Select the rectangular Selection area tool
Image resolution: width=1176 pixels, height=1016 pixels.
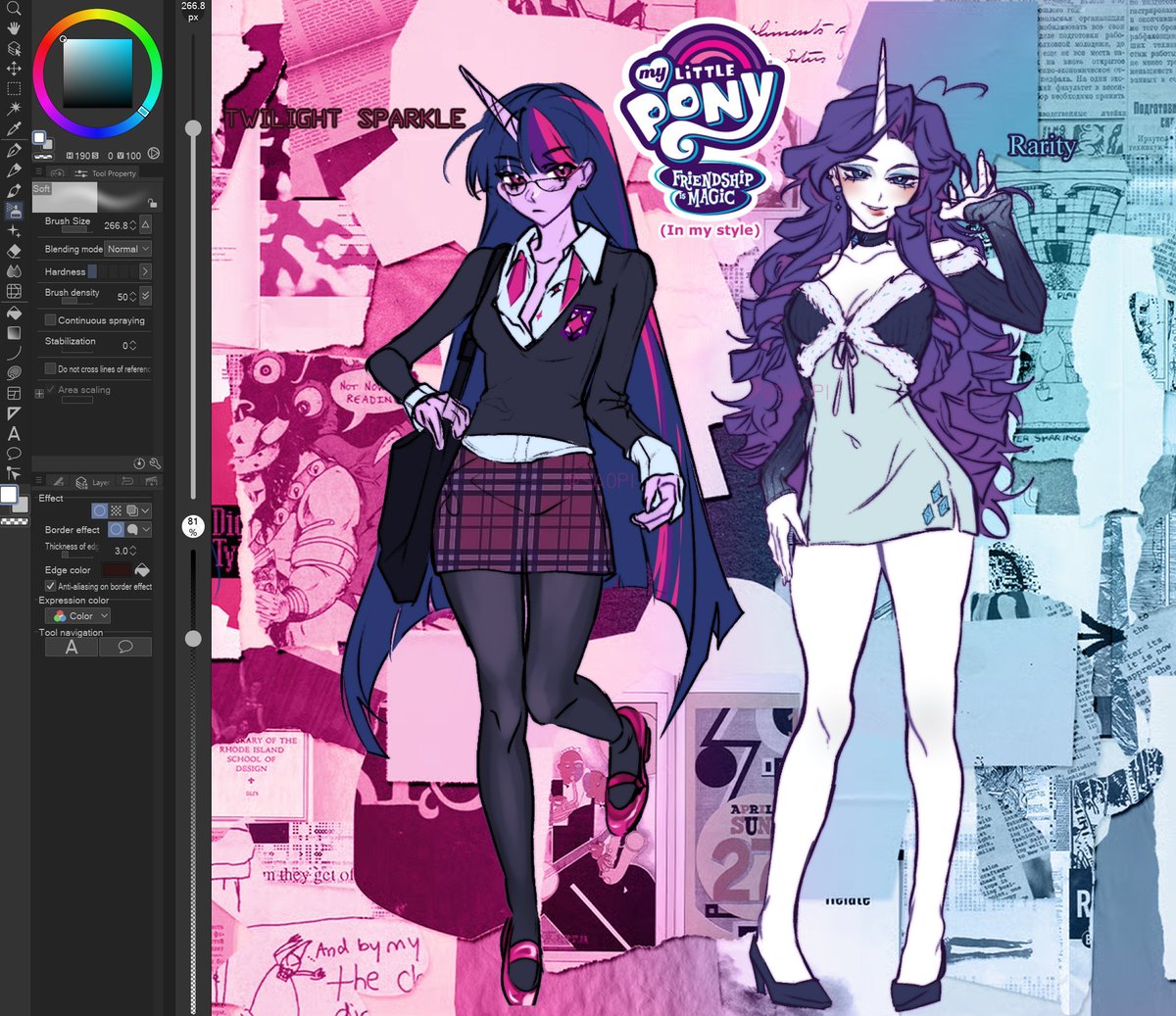[x=14, y=89]
